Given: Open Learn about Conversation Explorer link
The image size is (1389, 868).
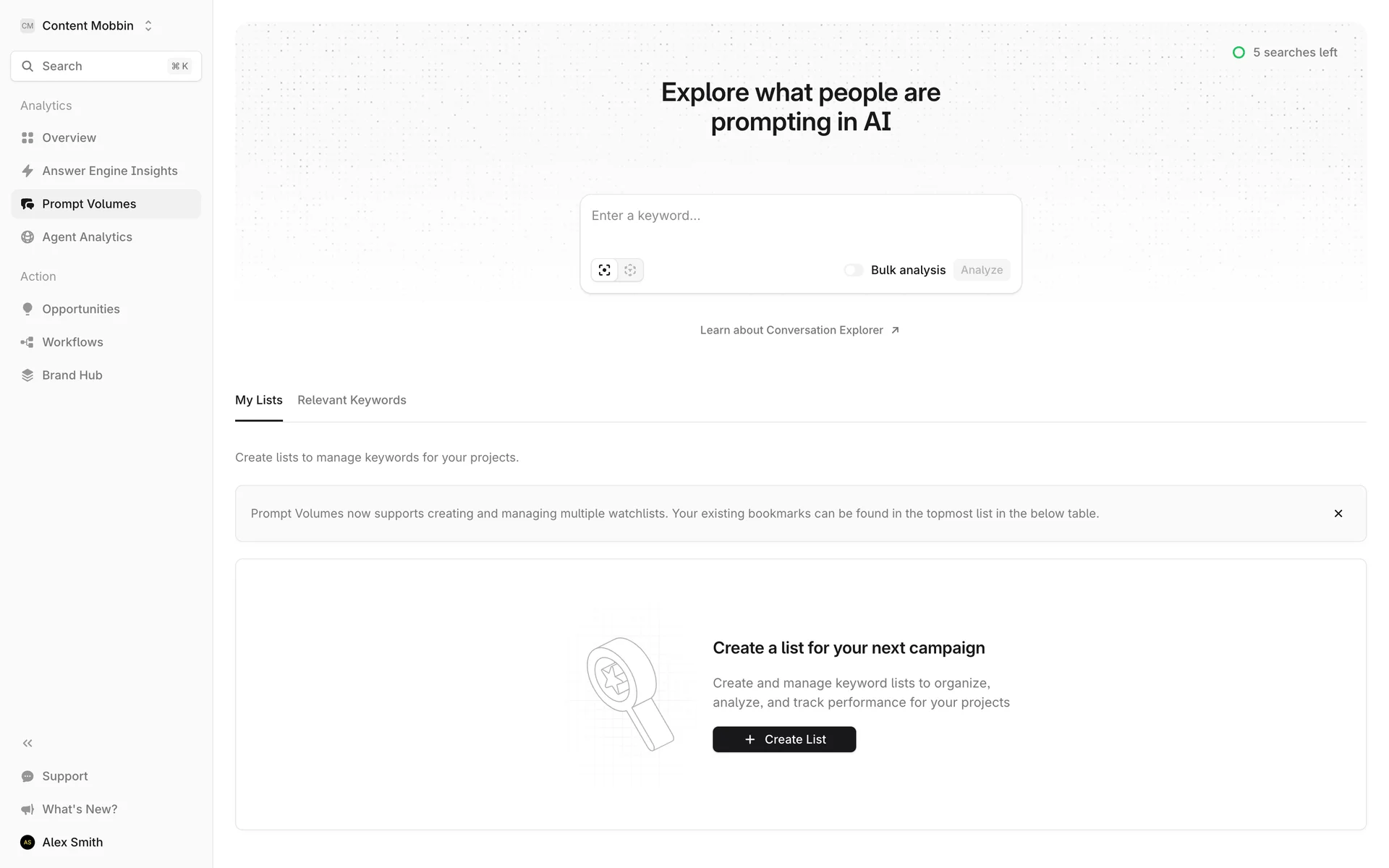Looking at the screenshot, I should coord(799,330).
